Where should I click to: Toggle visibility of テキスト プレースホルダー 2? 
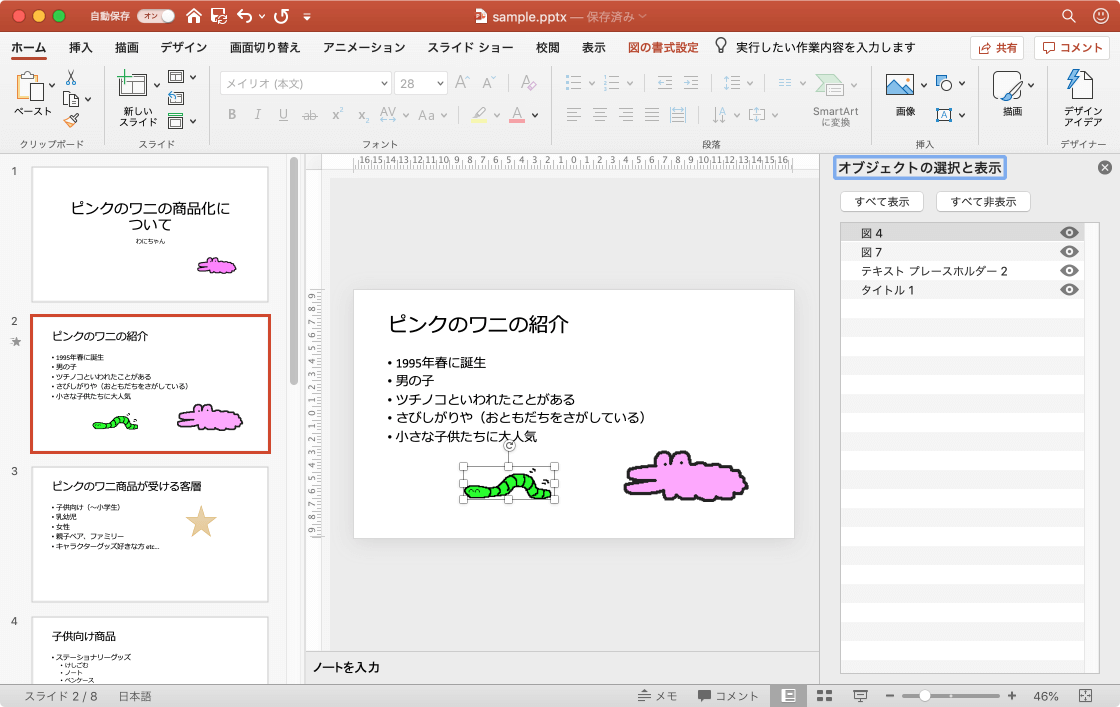[1069, 271]
